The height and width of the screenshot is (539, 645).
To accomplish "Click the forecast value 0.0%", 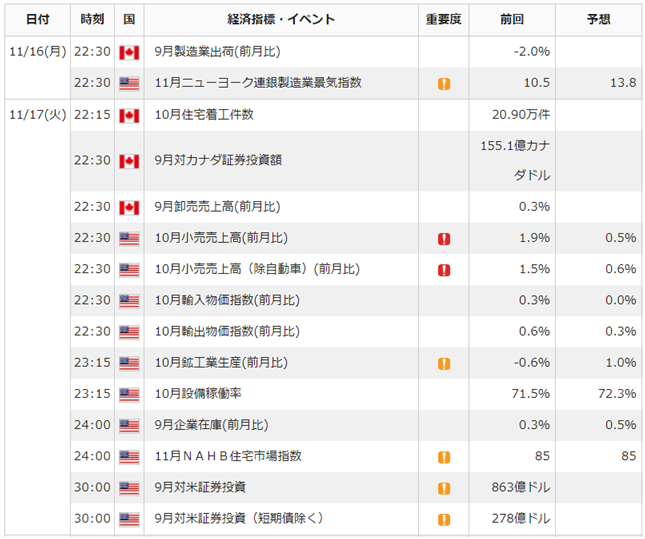I will click(x=621, y=300).
